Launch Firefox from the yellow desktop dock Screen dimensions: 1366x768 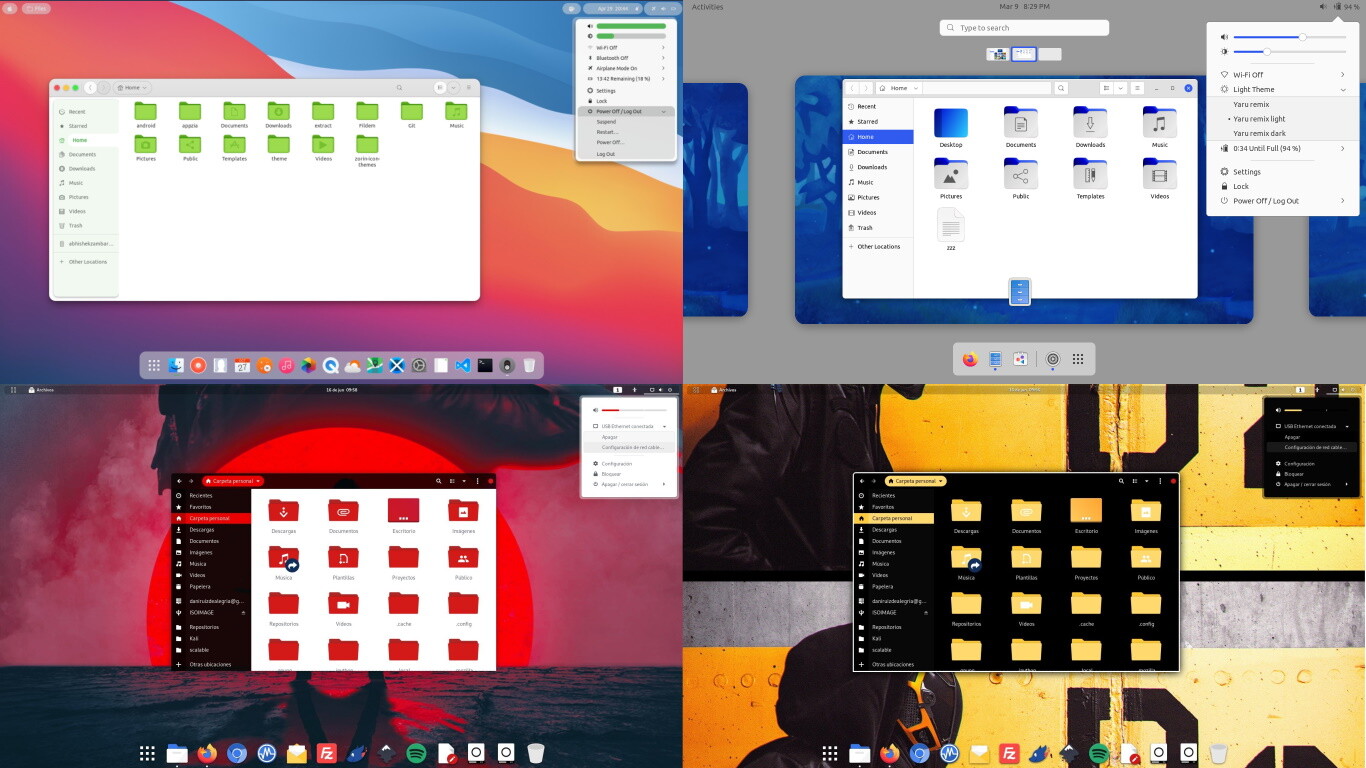pyautogui.click(x=889, y=753)
